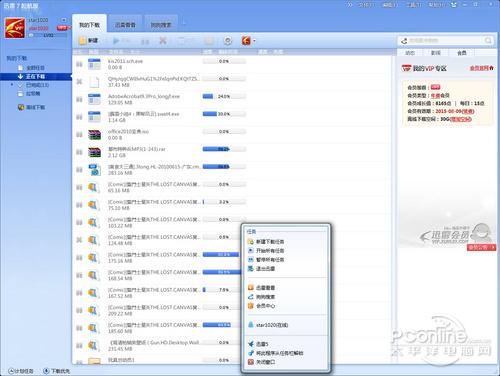Click the orange Thunder bird toolbar icon

coord(246,41)
